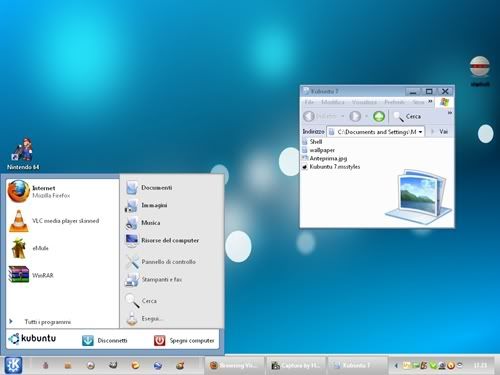Select the Shell folder
This screenshot has width=500, height=375.
312,142
